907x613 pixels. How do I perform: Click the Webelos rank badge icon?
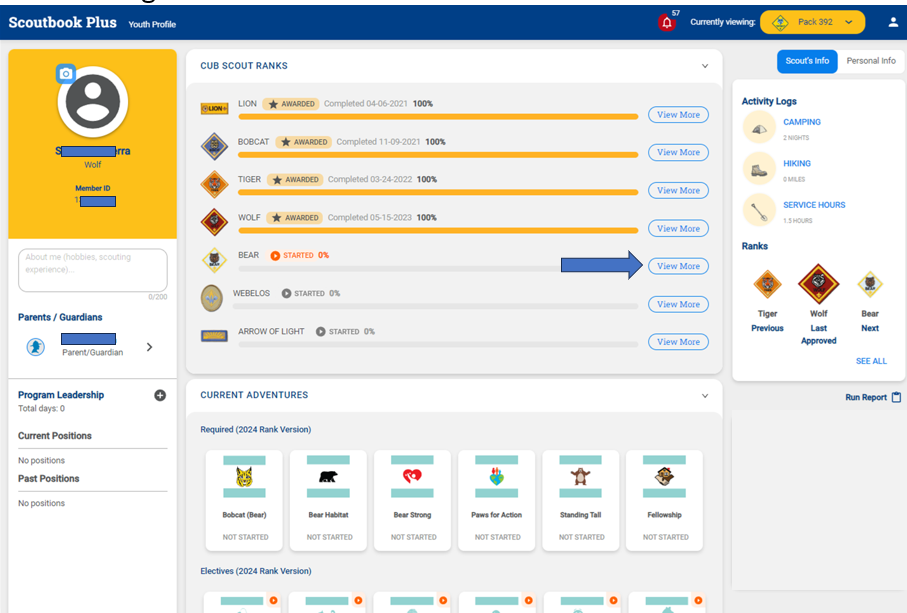212,298
